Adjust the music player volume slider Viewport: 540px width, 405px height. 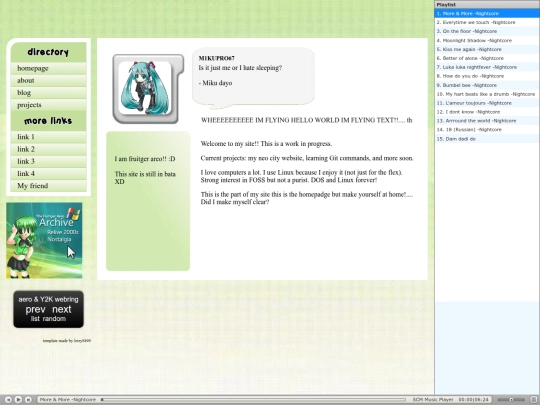511,399
